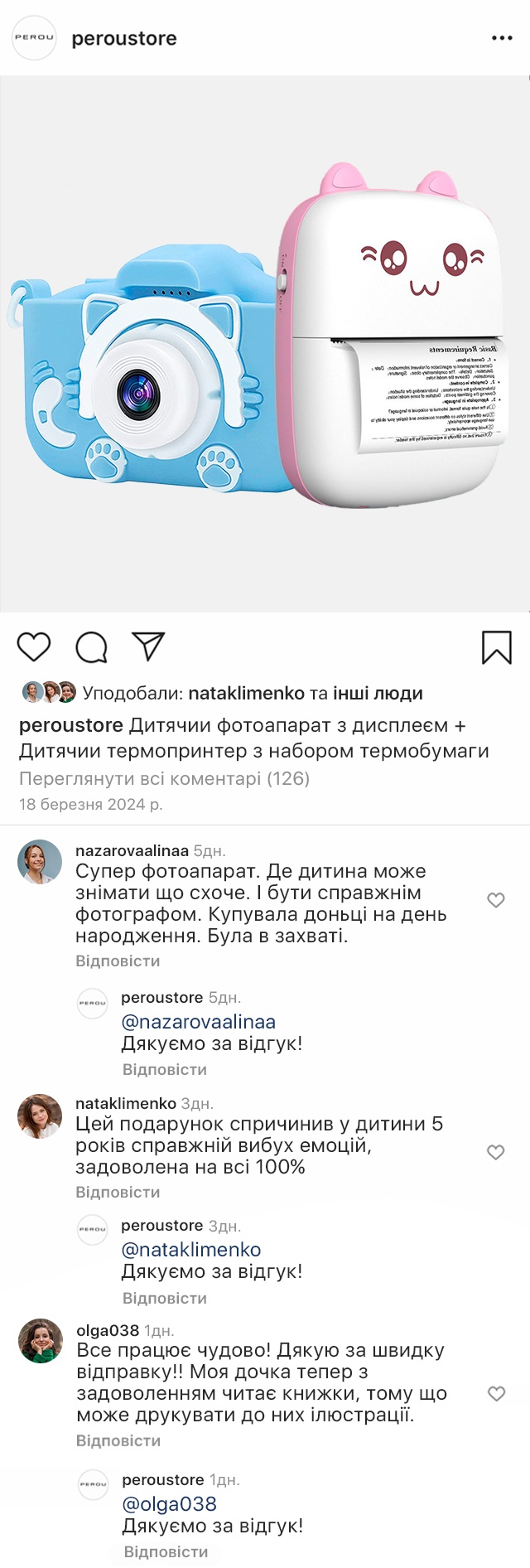Image resolution: width=530 pixels, height=1568 pixels.
Task: Open comments via speech bubble icon
Action: point(91,647)
